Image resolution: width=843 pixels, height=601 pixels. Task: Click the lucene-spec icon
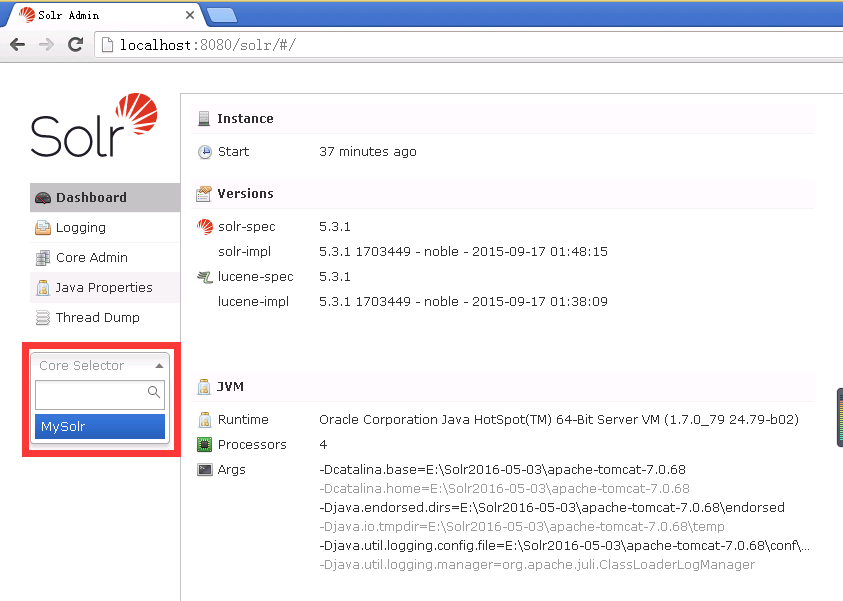[x=205, y=277]
